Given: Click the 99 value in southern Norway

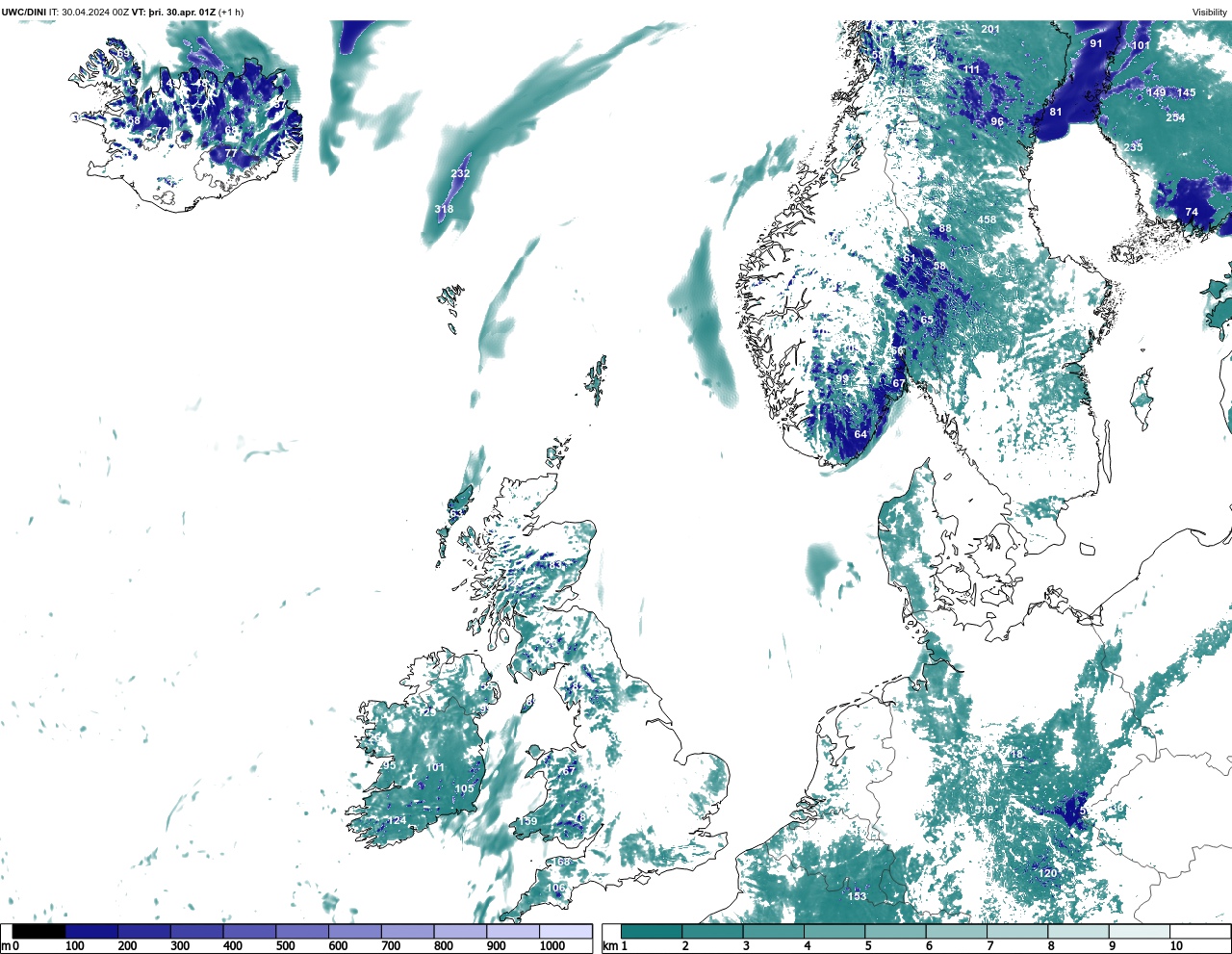Looking at the screenshot, I should [842, 379].
